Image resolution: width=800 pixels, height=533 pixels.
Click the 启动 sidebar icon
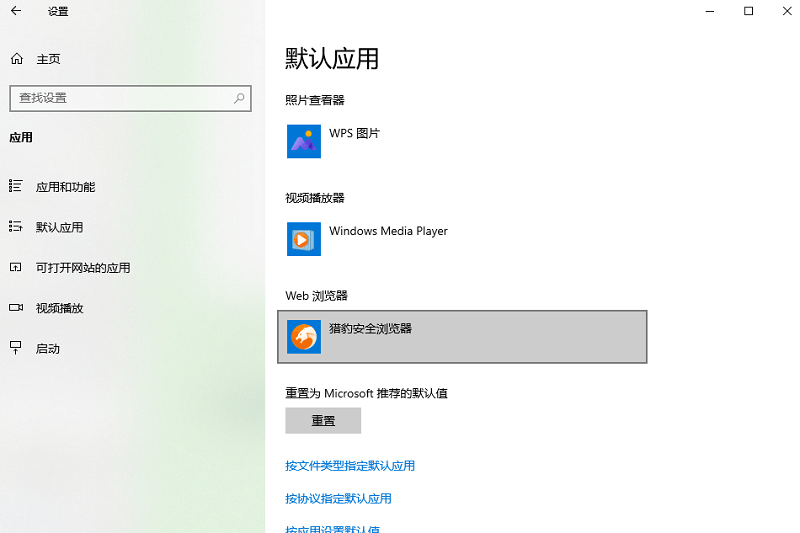(16, 348)
